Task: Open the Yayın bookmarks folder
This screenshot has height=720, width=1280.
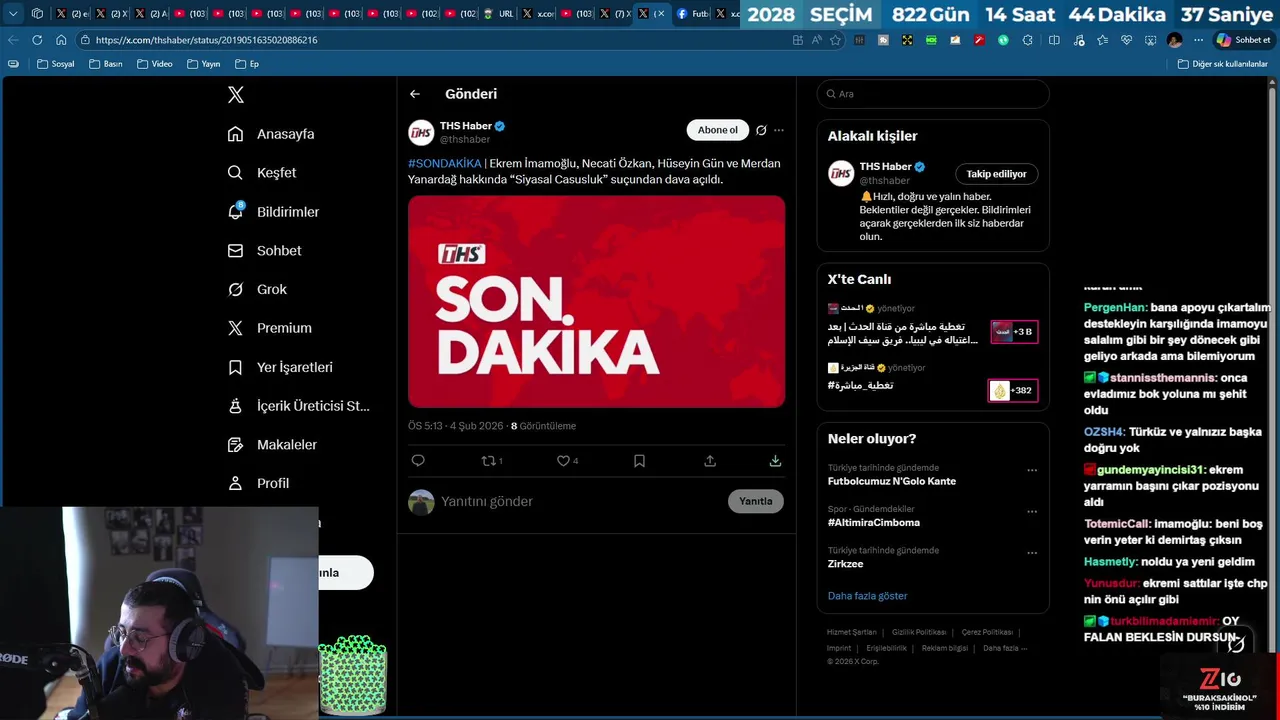Action: 203,64
